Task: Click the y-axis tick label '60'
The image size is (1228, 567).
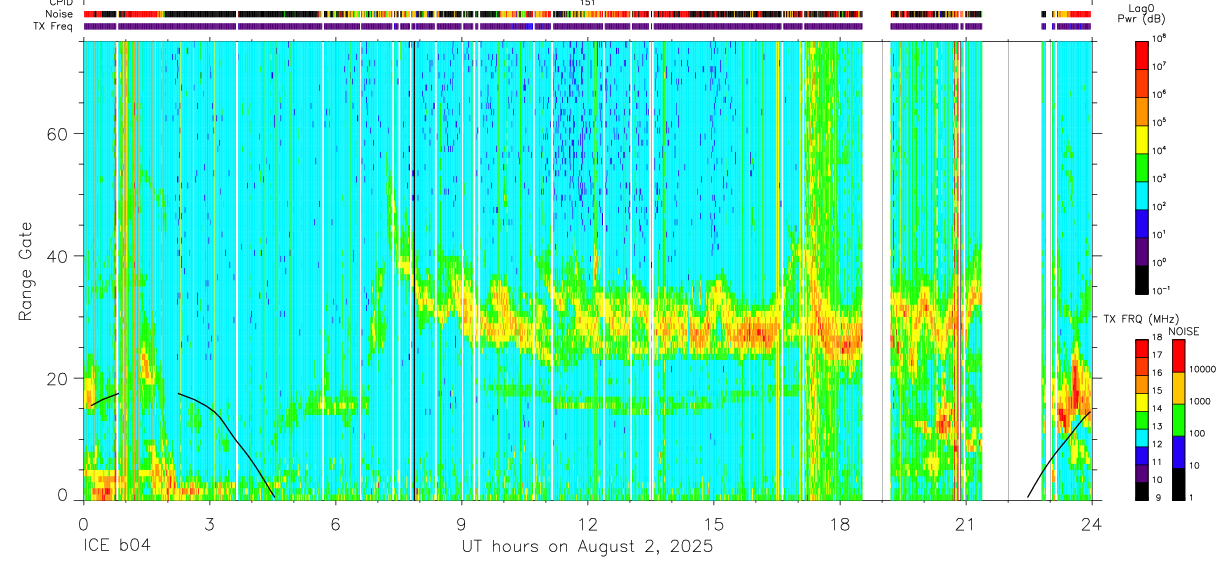Action: pos(56,134)
